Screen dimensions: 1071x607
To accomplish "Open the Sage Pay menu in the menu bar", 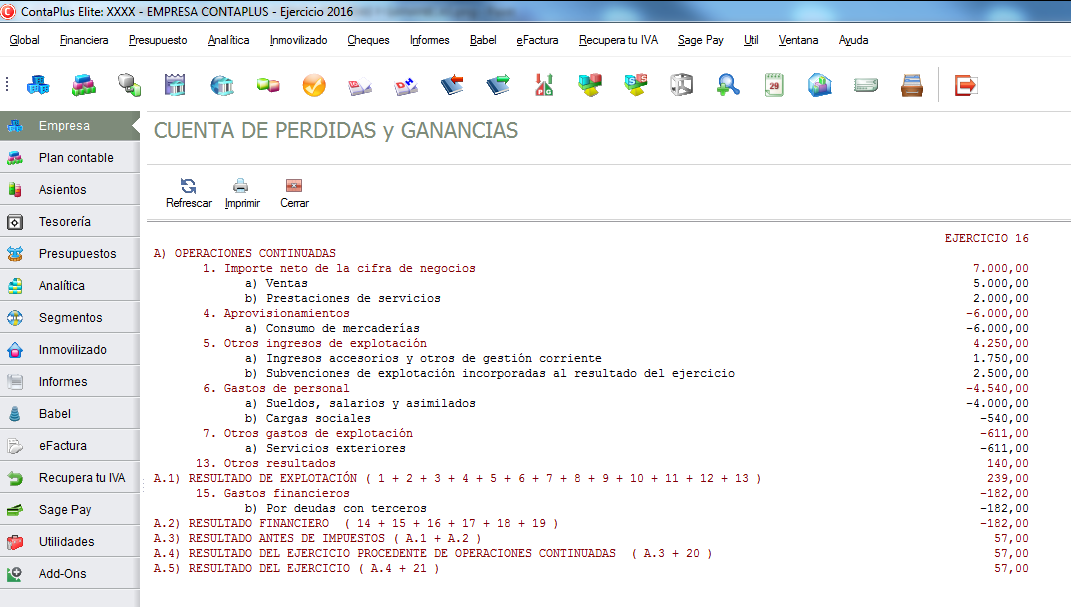I will pyautogui.click(x=701, y=40).
